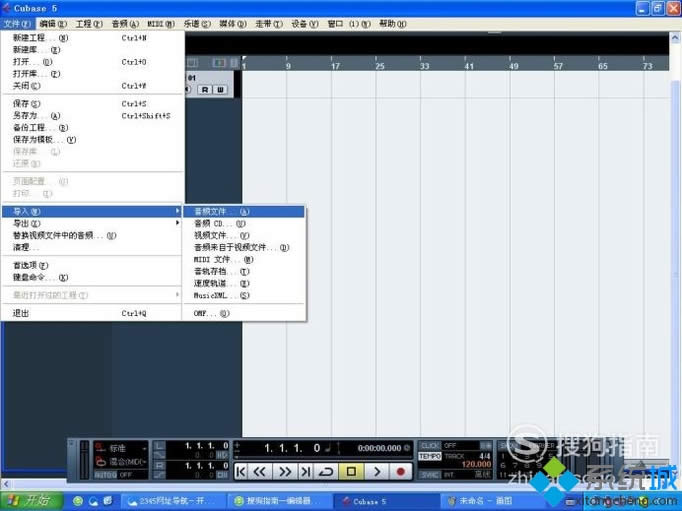The image size is (682, 511).
Task: Enable Write automation (W) on track 01
Action: tap(220, 90)
